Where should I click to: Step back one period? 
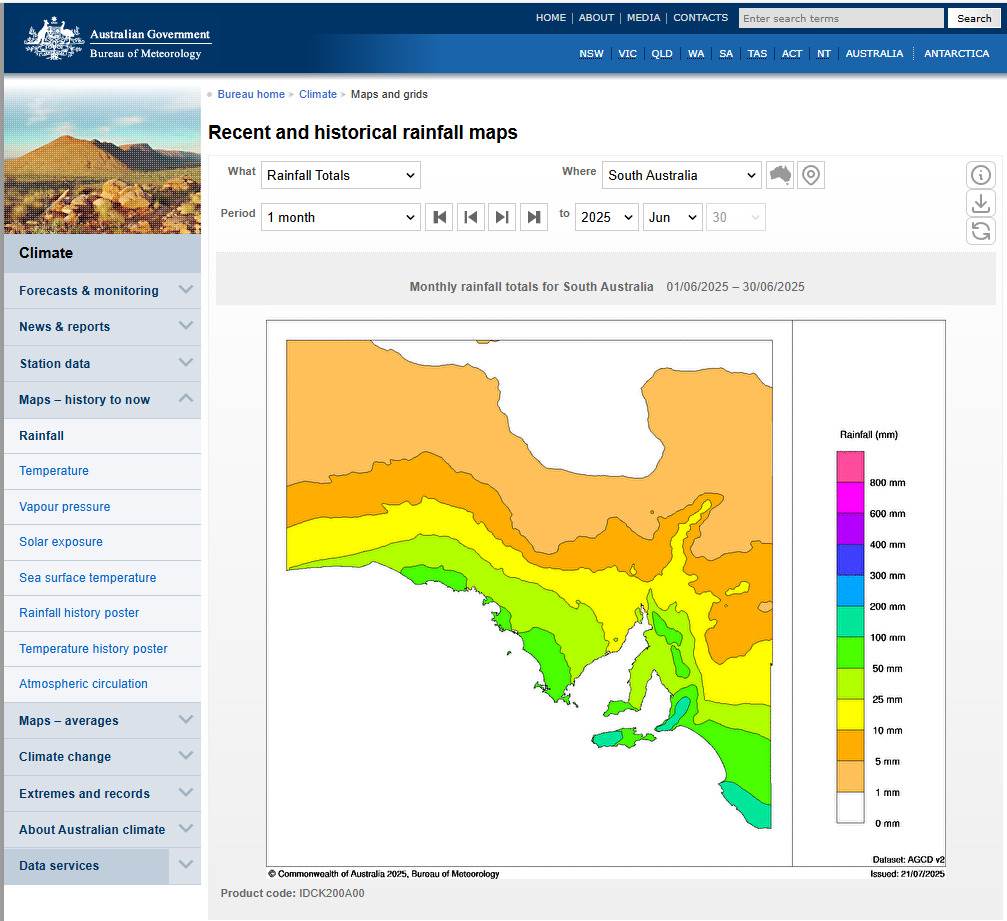tap(471, 217)
